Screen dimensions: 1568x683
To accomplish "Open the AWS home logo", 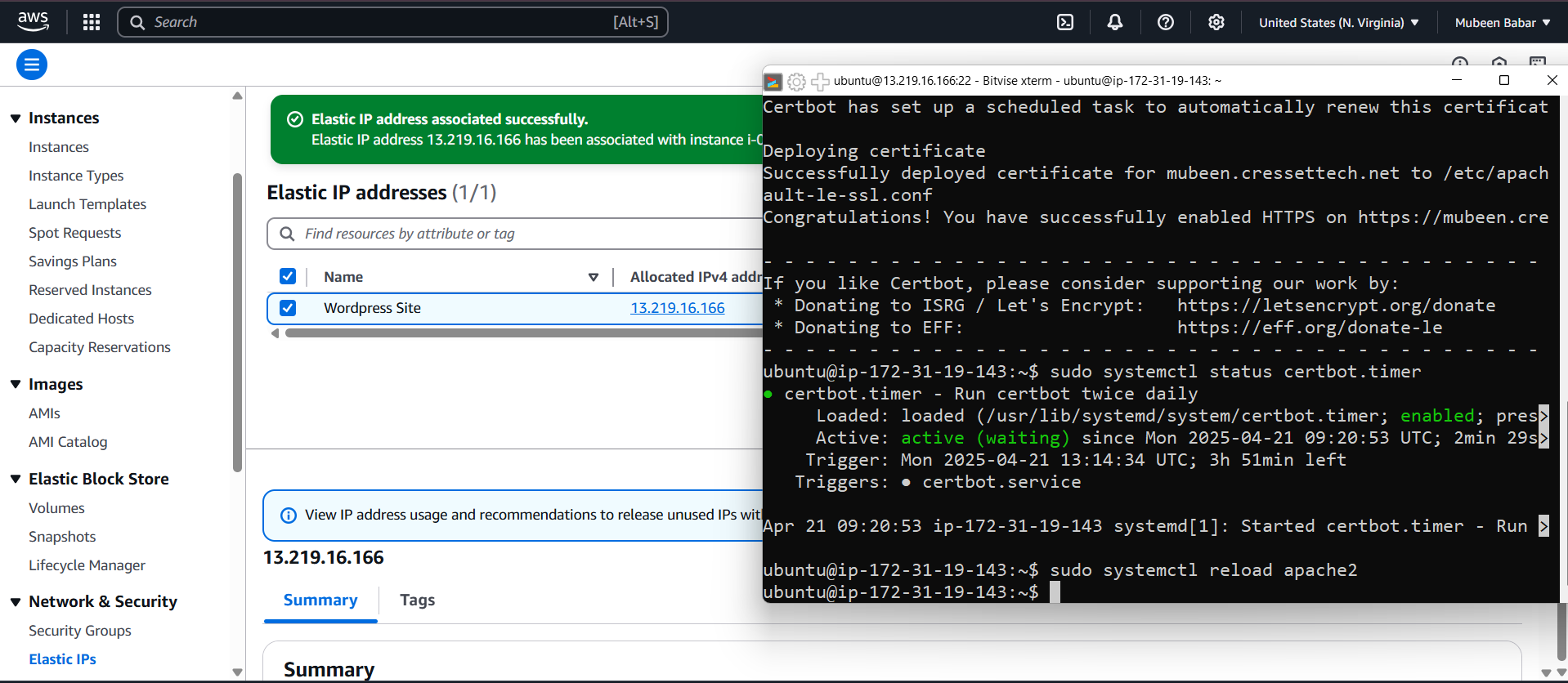I will click(33, 21).
